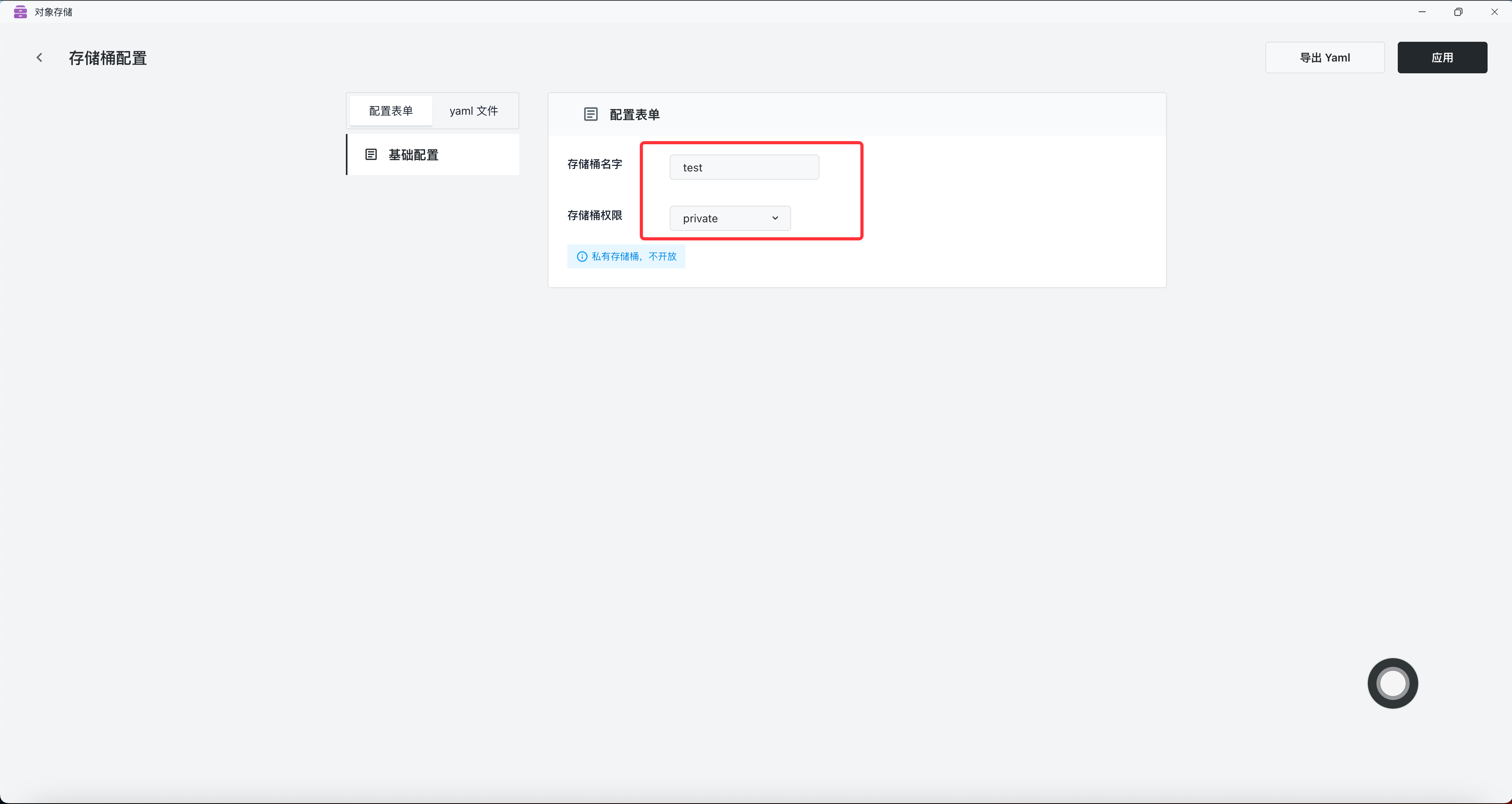Click the 配置表单 panel heading text
This screenshot has height=804, width=1512.
click(635, 115)
